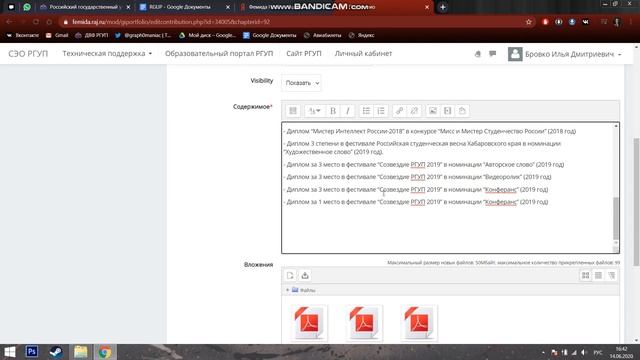640x360 pixels.
Task: Close the RGUP Google Документы tab
Action: point(228,7)
